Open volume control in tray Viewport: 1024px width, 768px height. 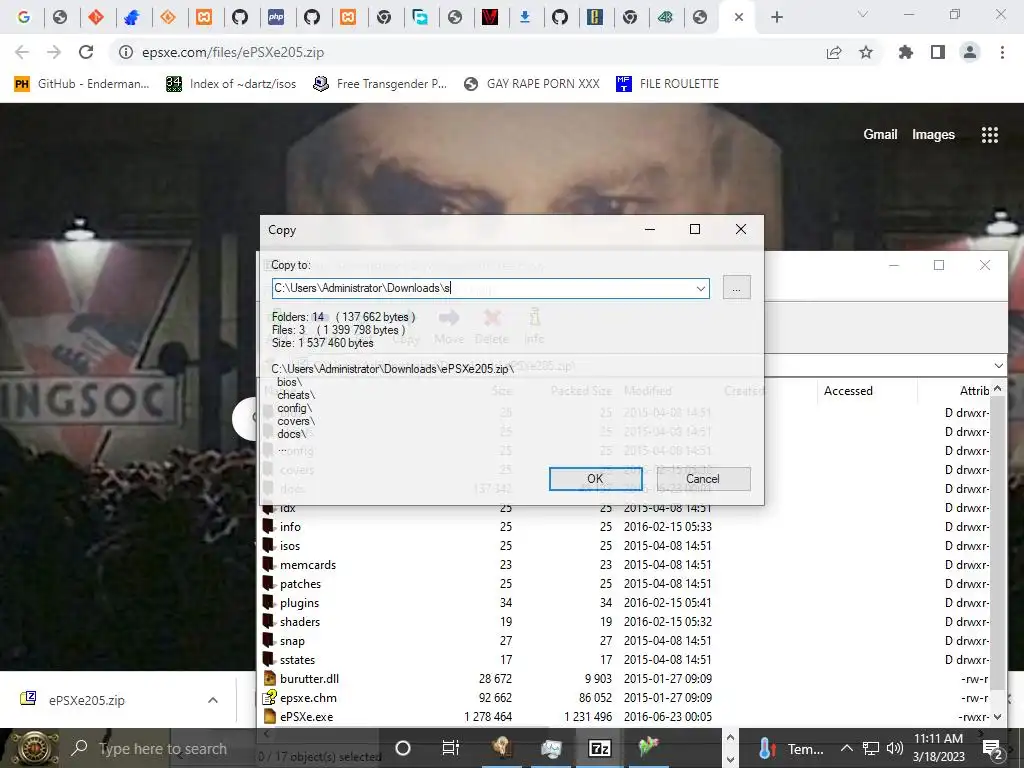(895, 748)
